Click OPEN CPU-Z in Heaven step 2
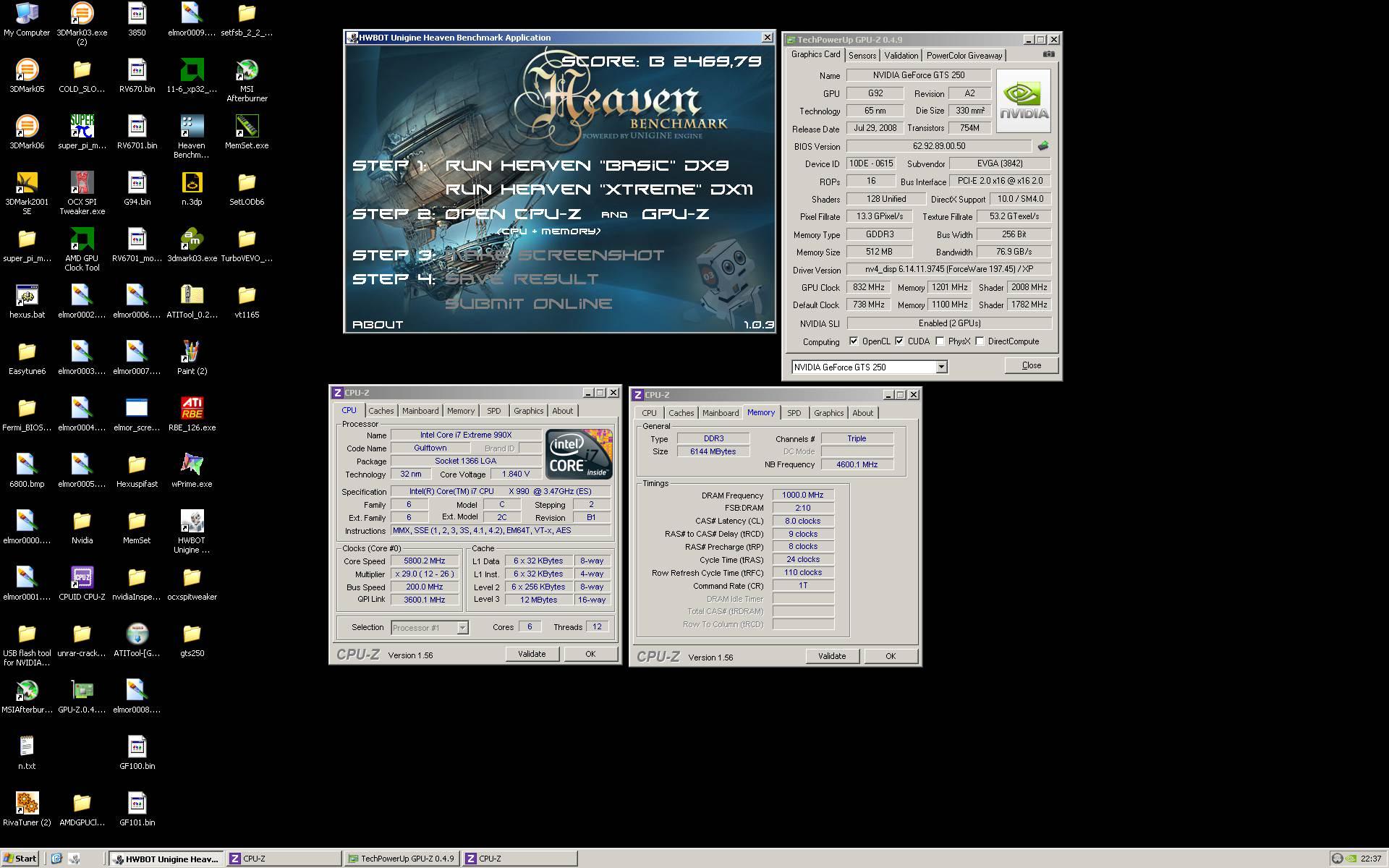Image resolution: width=1389 pixels, height=868 pixels. tap(513, 214)
